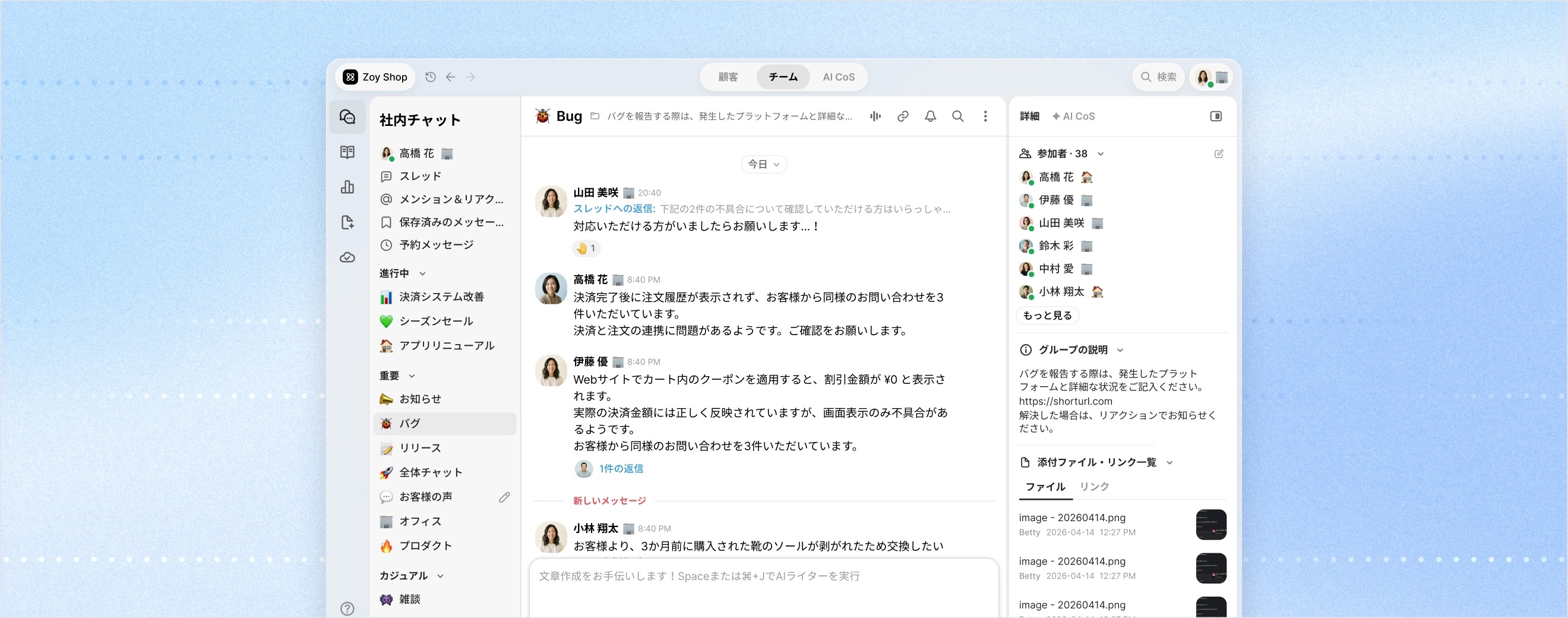The image size is (1568, 618).
Task: Collapse the details side panel icon
Action: click(1216, 116)
